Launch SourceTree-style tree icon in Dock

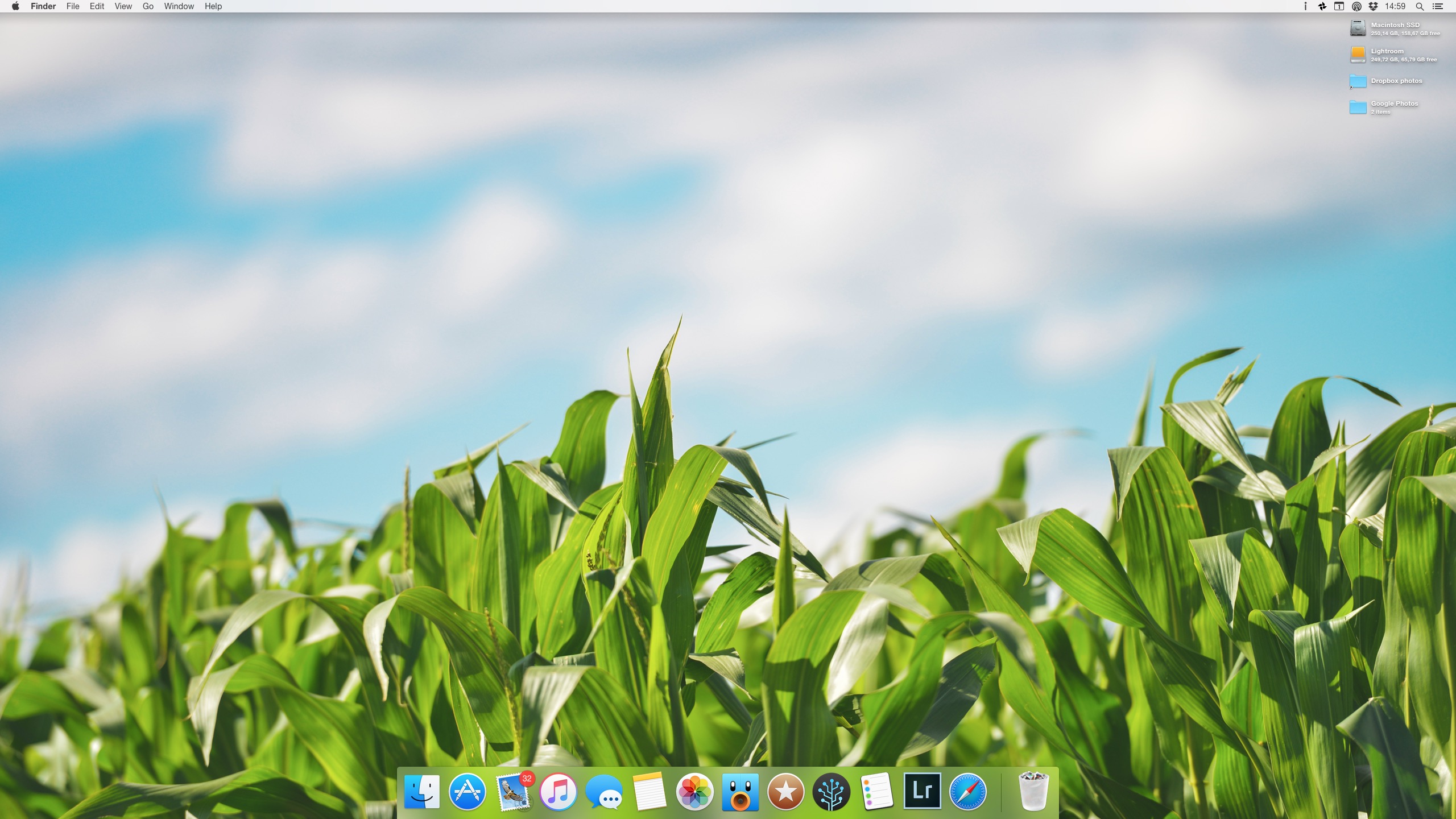tap(831, 792)
